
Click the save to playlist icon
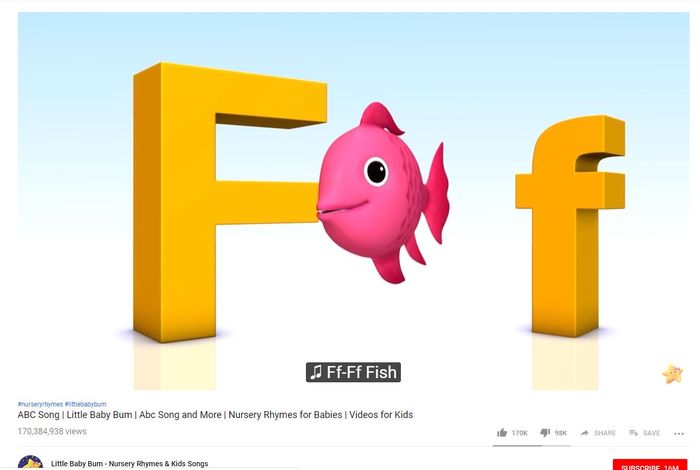point(633,433)
